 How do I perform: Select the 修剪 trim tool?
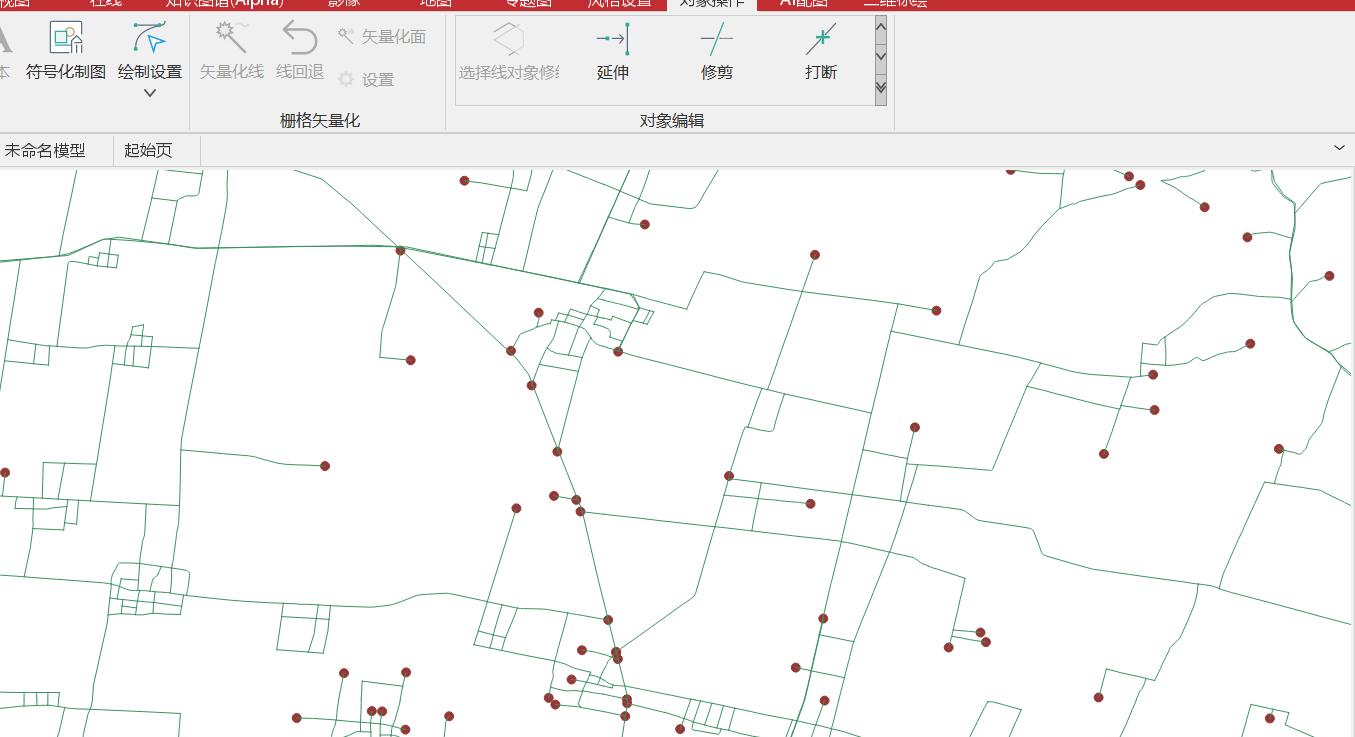pos(716,52)
